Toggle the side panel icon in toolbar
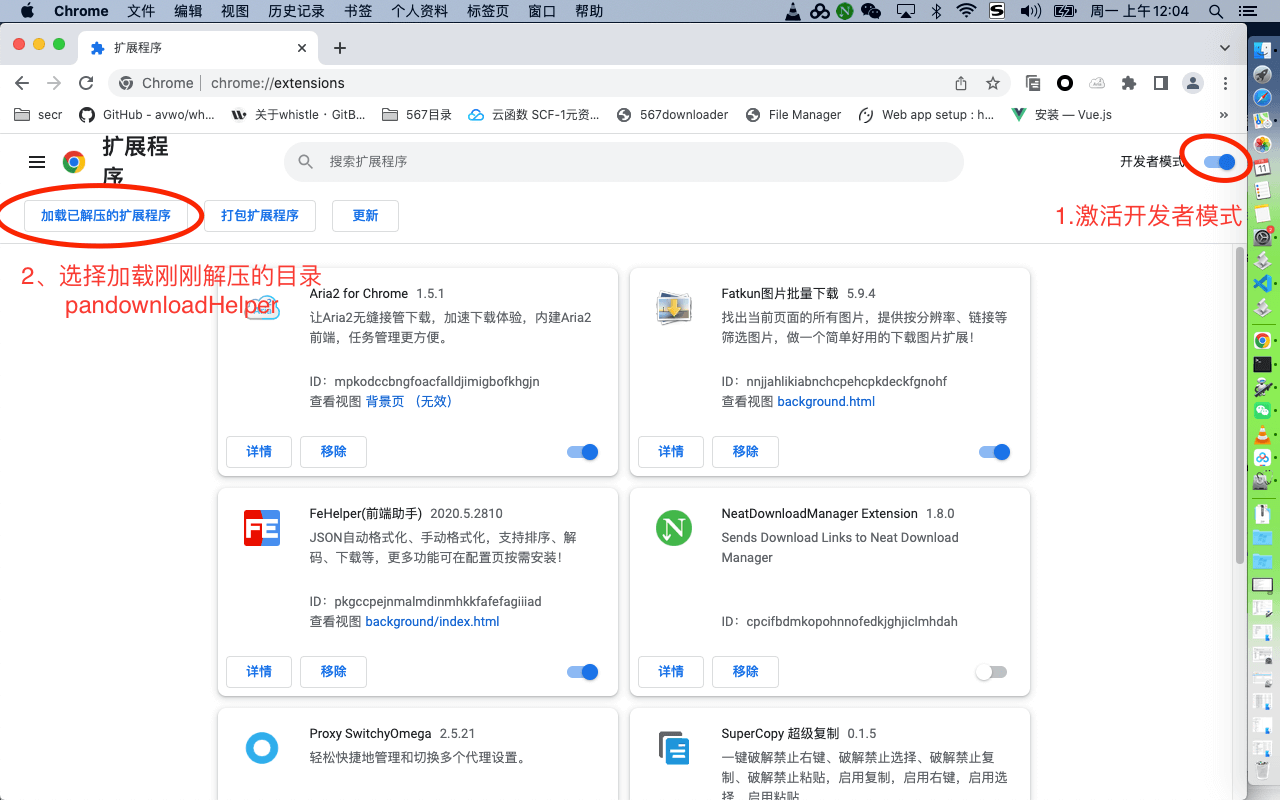Screen dimensions: 1280x800 click(x=1160, y=83)
